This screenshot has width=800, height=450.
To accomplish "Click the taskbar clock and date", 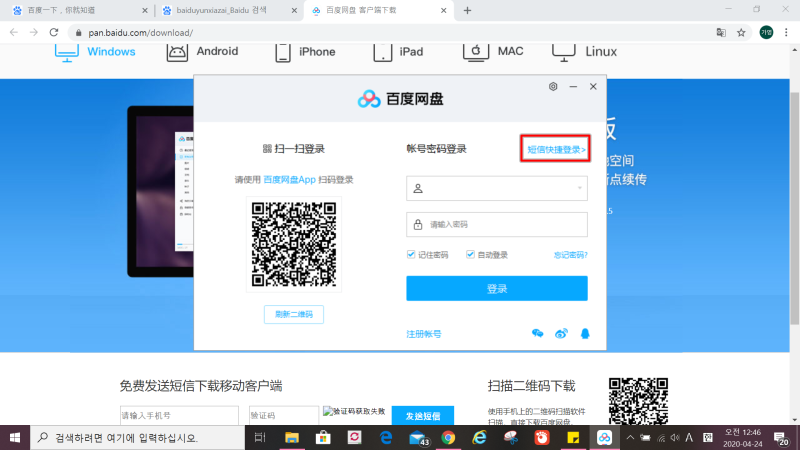I will (742, 438).
